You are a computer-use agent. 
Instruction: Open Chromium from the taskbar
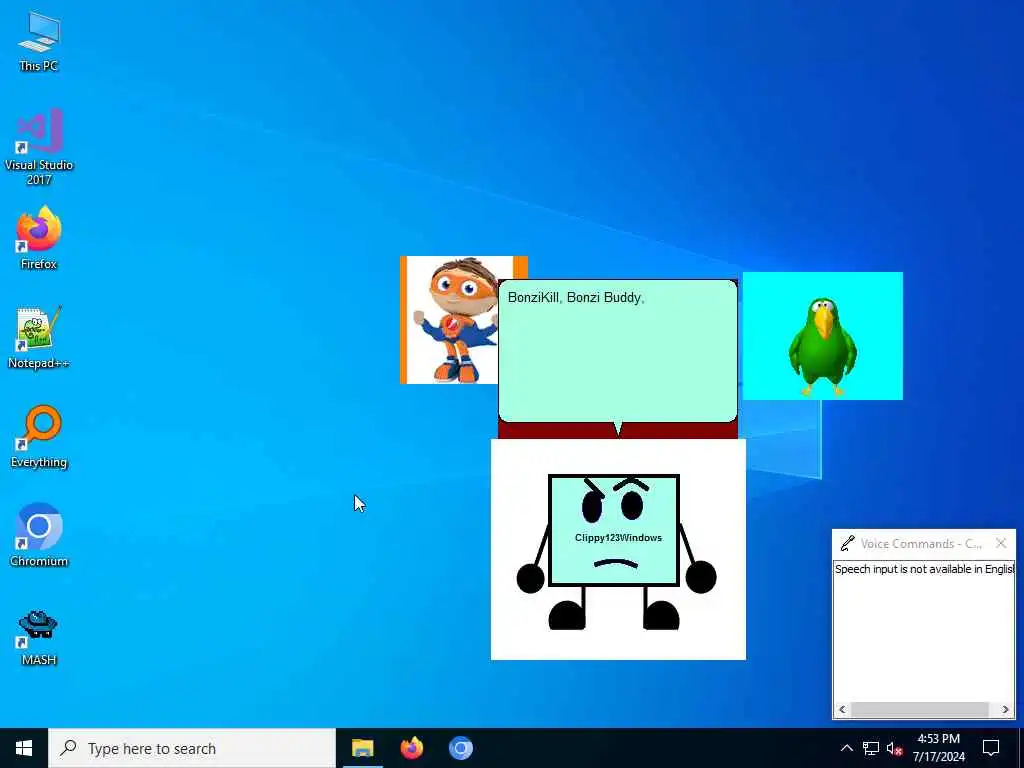[x=460, y=748]
